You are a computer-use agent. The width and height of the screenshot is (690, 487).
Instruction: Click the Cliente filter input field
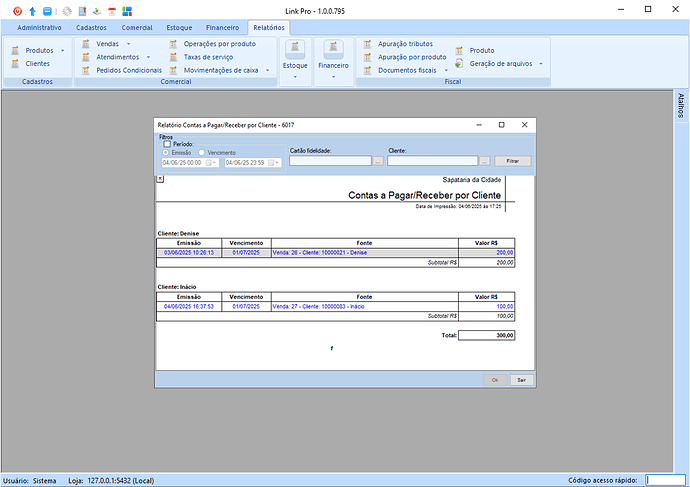[432, 161]
